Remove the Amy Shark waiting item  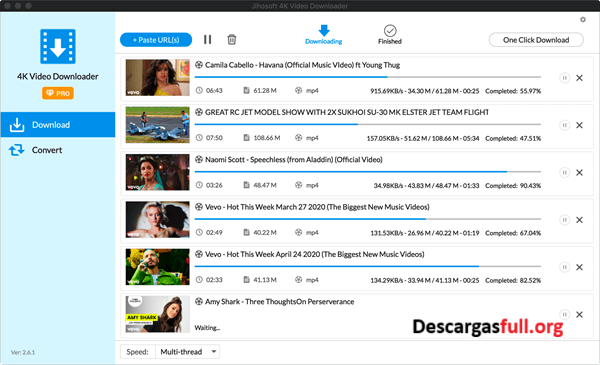(x=579, y=314)
